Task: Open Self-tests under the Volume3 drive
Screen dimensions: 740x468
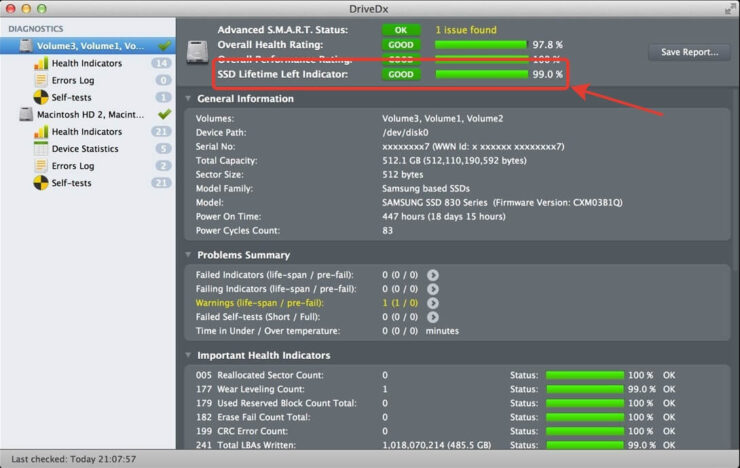Action: click(71, 97)
